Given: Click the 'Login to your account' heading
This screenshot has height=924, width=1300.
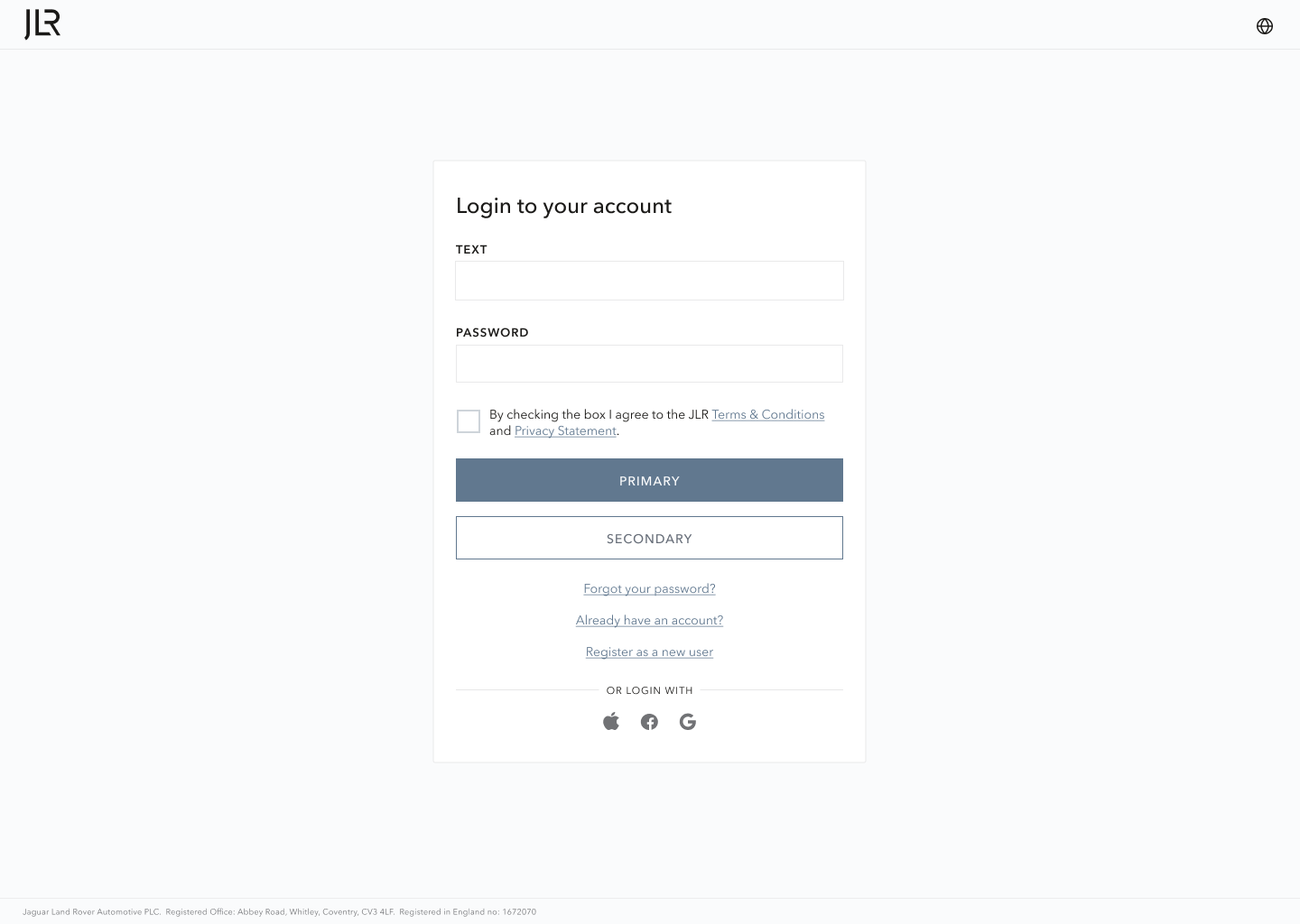Looking at the screenshot, I should [x=563, y=206].
